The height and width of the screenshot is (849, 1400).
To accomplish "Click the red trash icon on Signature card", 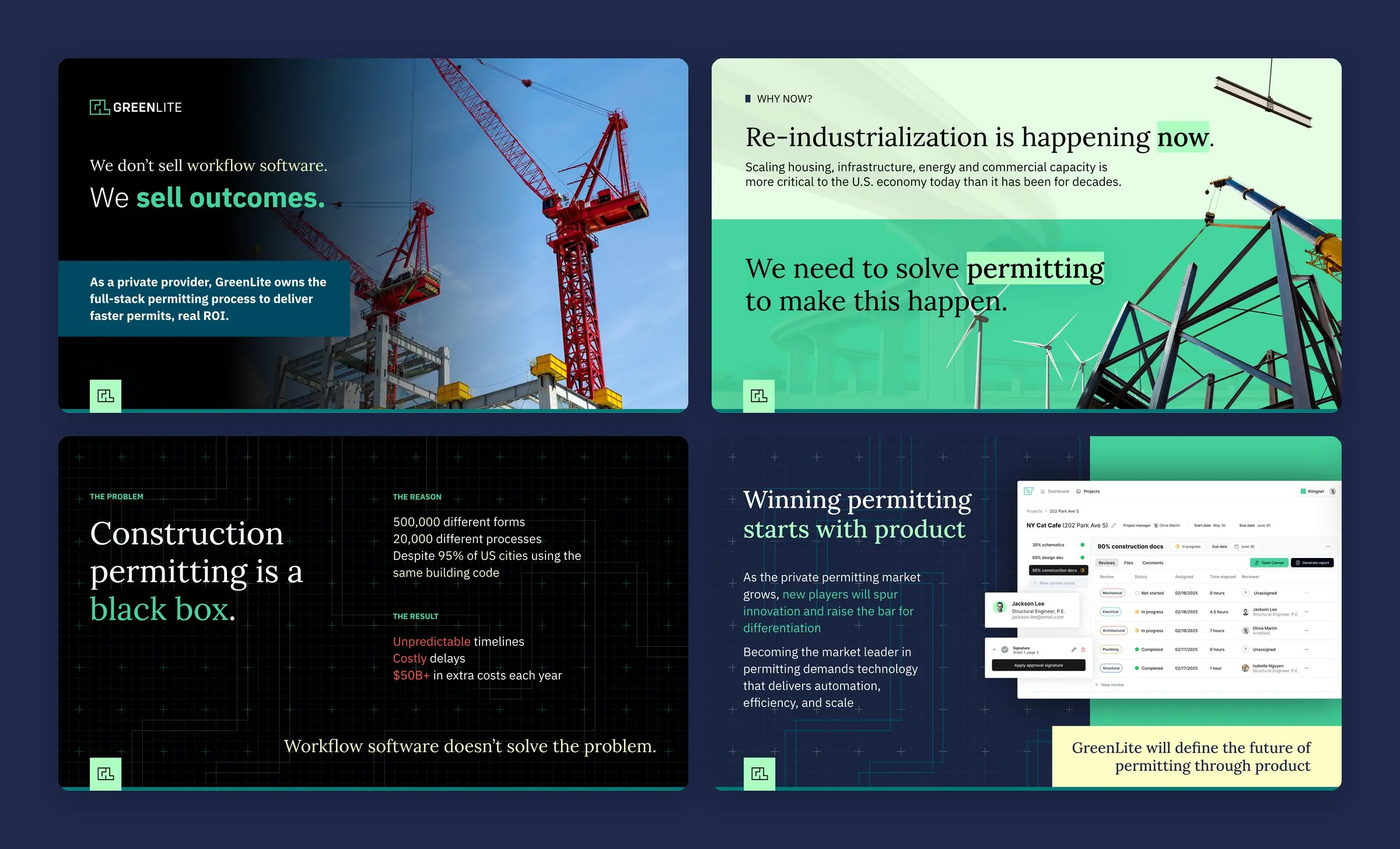I will 1083,650.
